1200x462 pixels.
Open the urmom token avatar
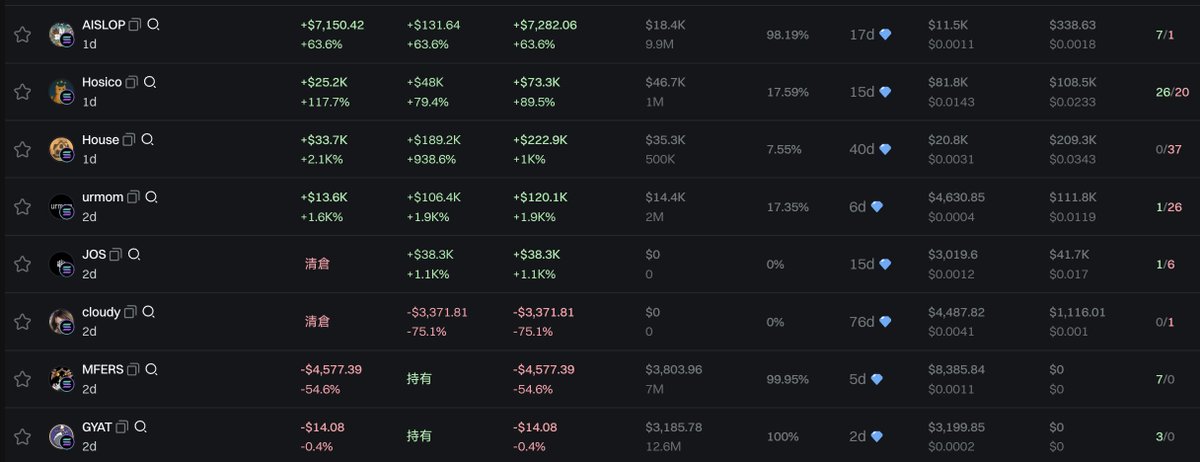[x=62, y=207]
